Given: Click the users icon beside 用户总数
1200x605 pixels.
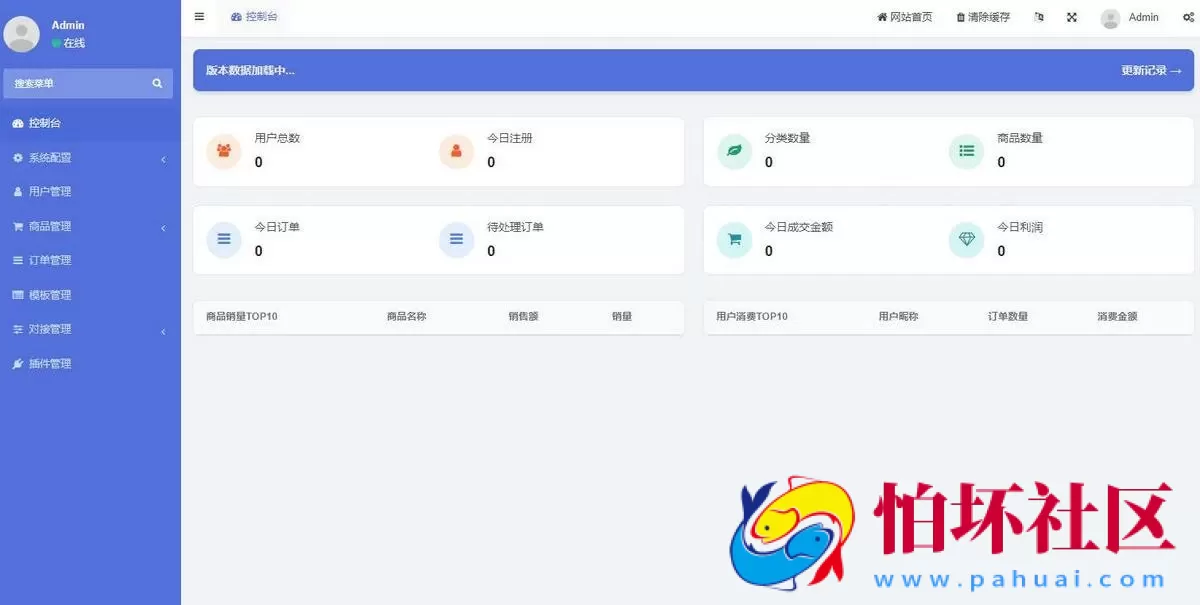Looking at the screenshot, I should (223, 151).
